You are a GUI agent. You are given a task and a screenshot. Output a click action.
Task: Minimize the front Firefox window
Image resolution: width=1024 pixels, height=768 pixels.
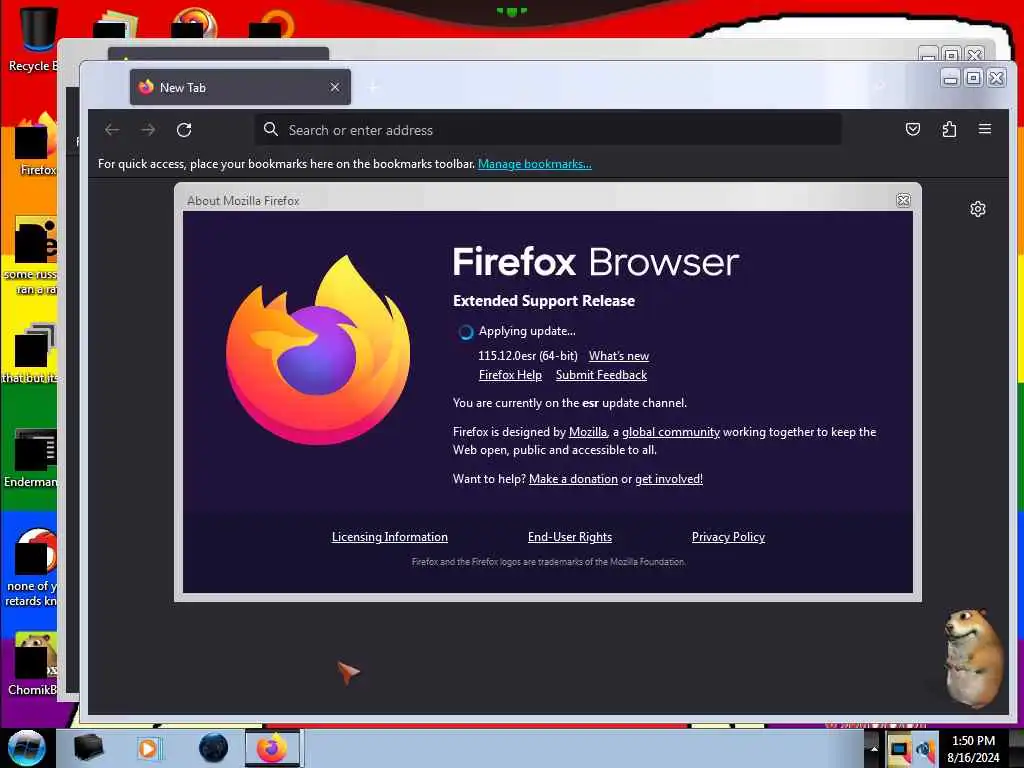click(951, 78)
